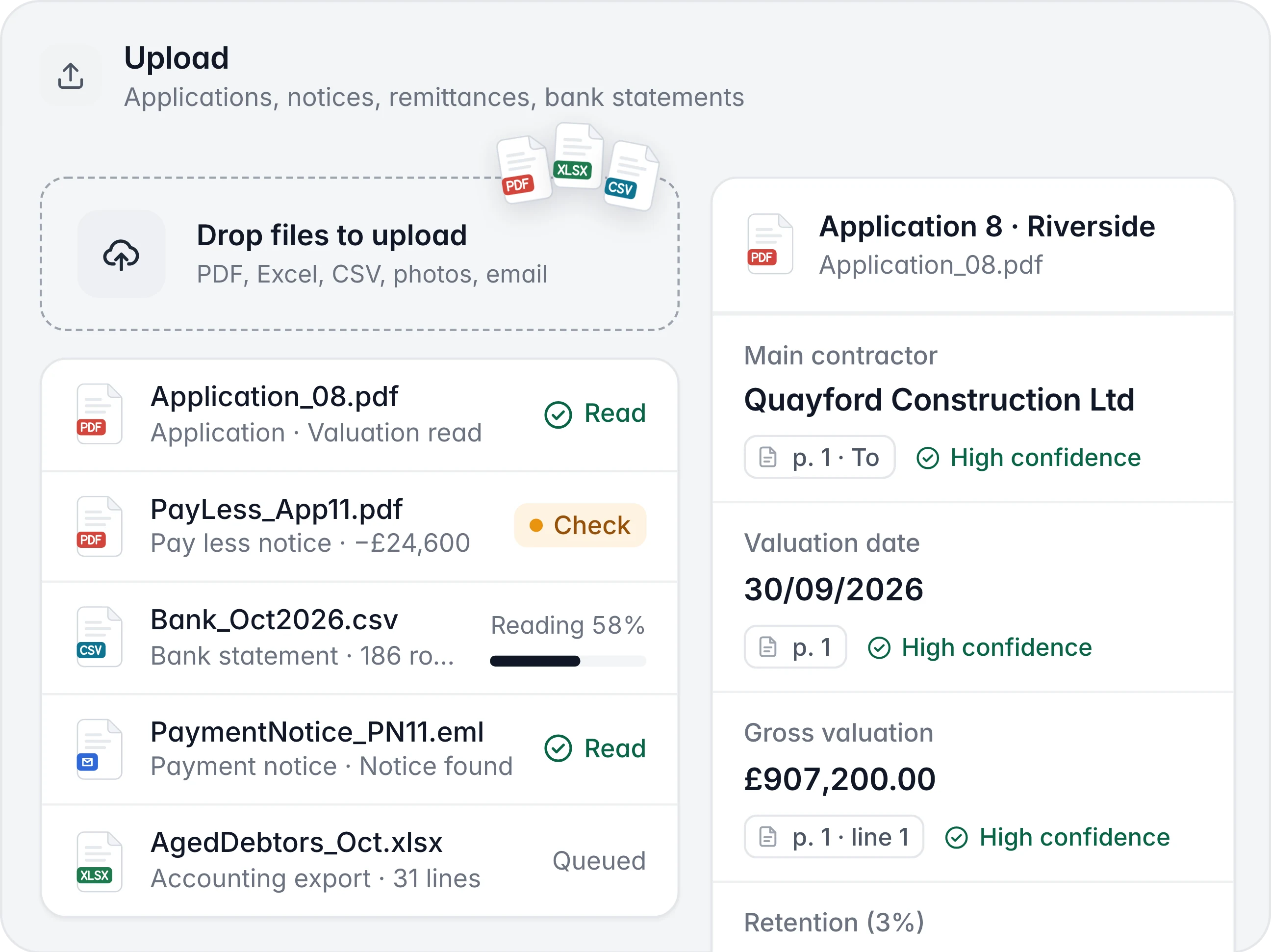
Task: Click the 'Drop files to upload' drop zone
Action: point(360,254)
